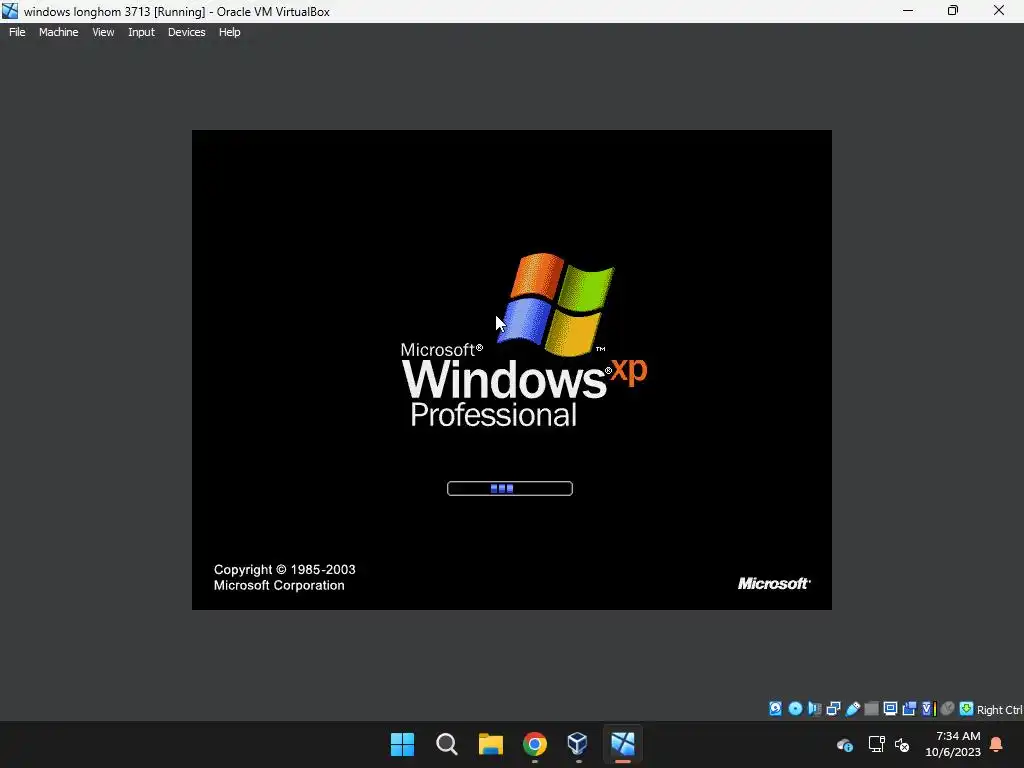Restore down the VirtualBox VM window
This screenshot has height=768, width=1024.
953,10
